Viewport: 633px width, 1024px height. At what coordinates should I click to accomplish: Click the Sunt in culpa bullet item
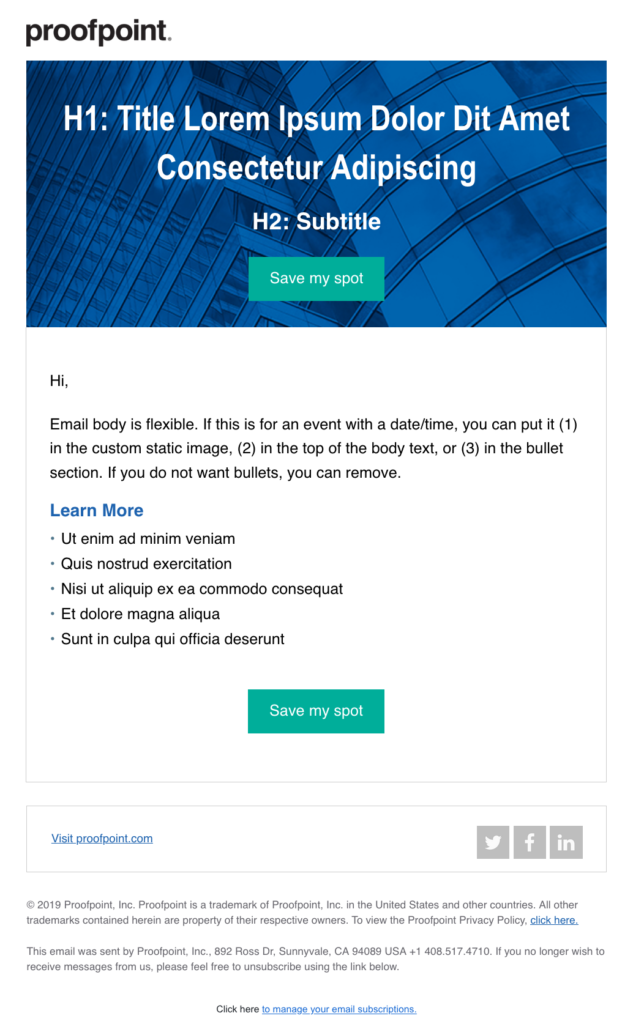click(x=172, y=639)
